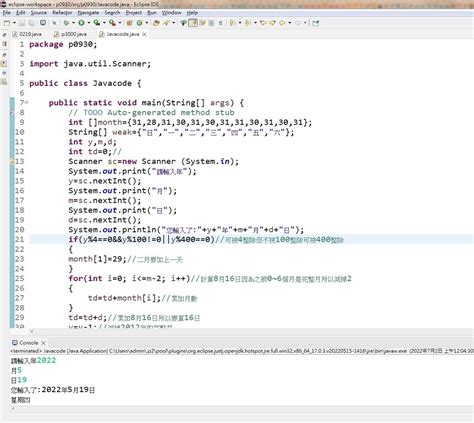Click the Previous Annotation icon
474x423 pixels.
tap(248, 23)
